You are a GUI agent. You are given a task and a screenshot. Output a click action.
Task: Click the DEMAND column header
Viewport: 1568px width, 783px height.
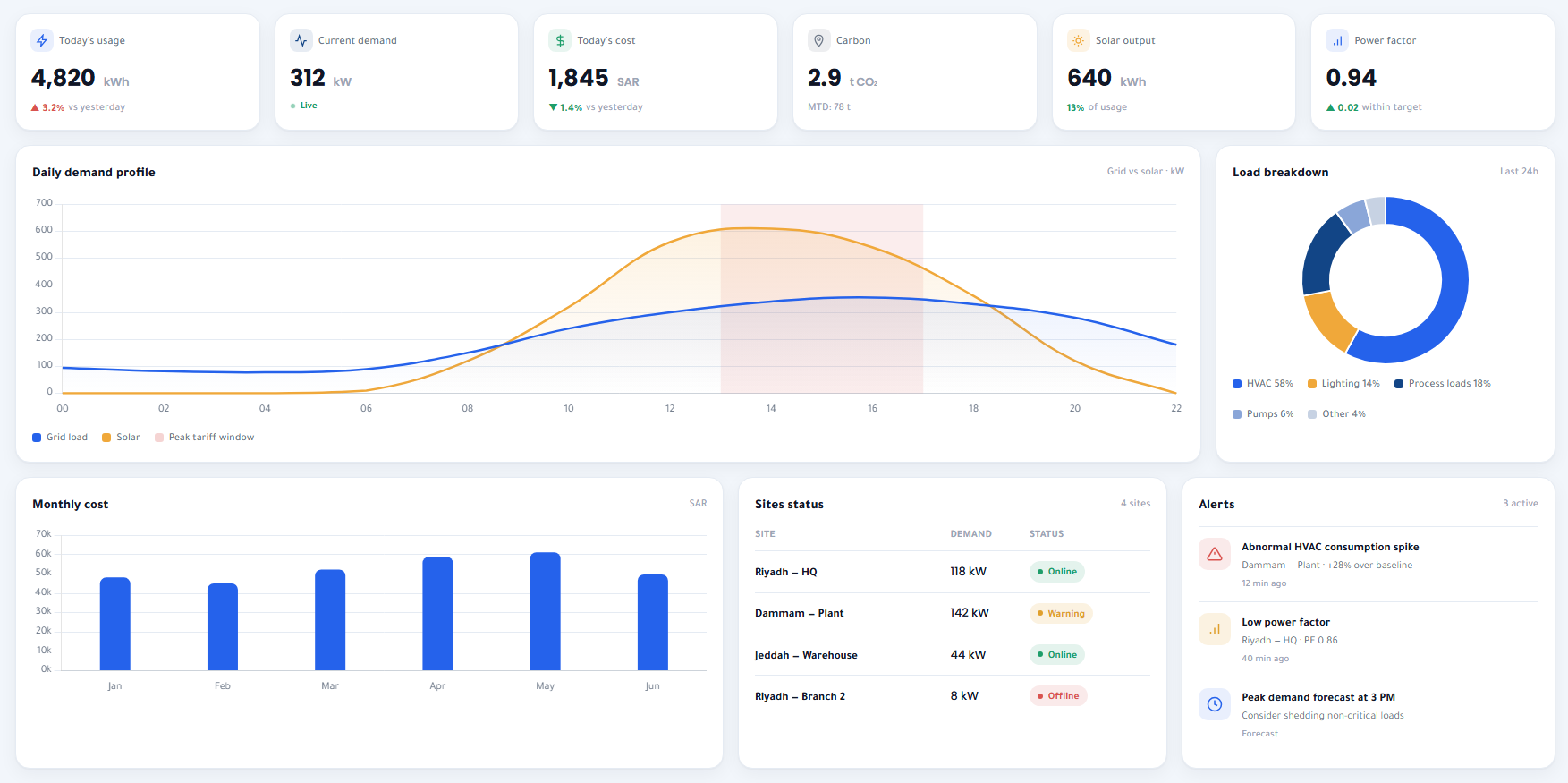(x=970, y=534)
